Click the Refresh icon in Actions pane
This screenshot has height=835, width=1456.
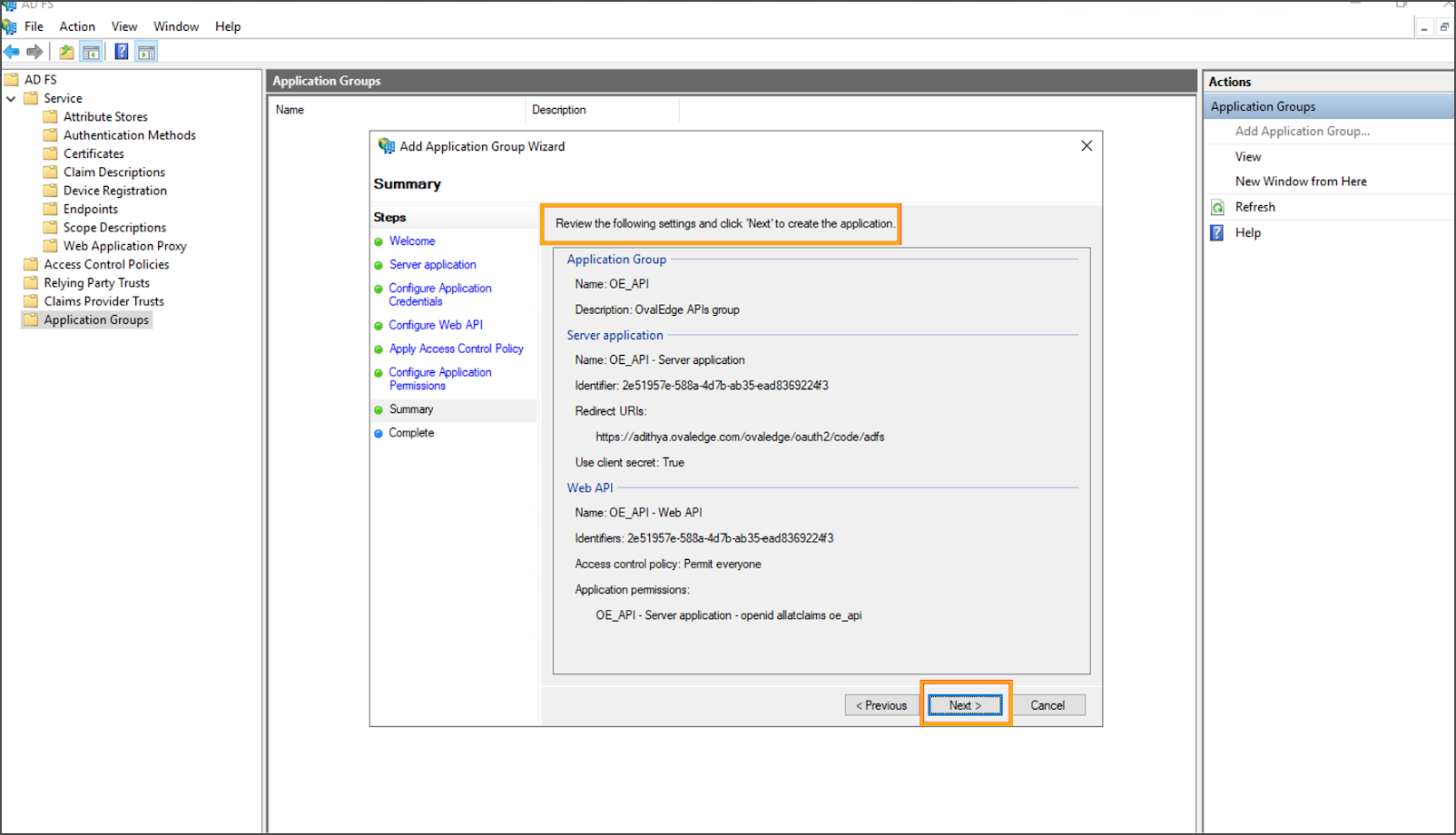pyautogui.click(x=1217, y=207)
